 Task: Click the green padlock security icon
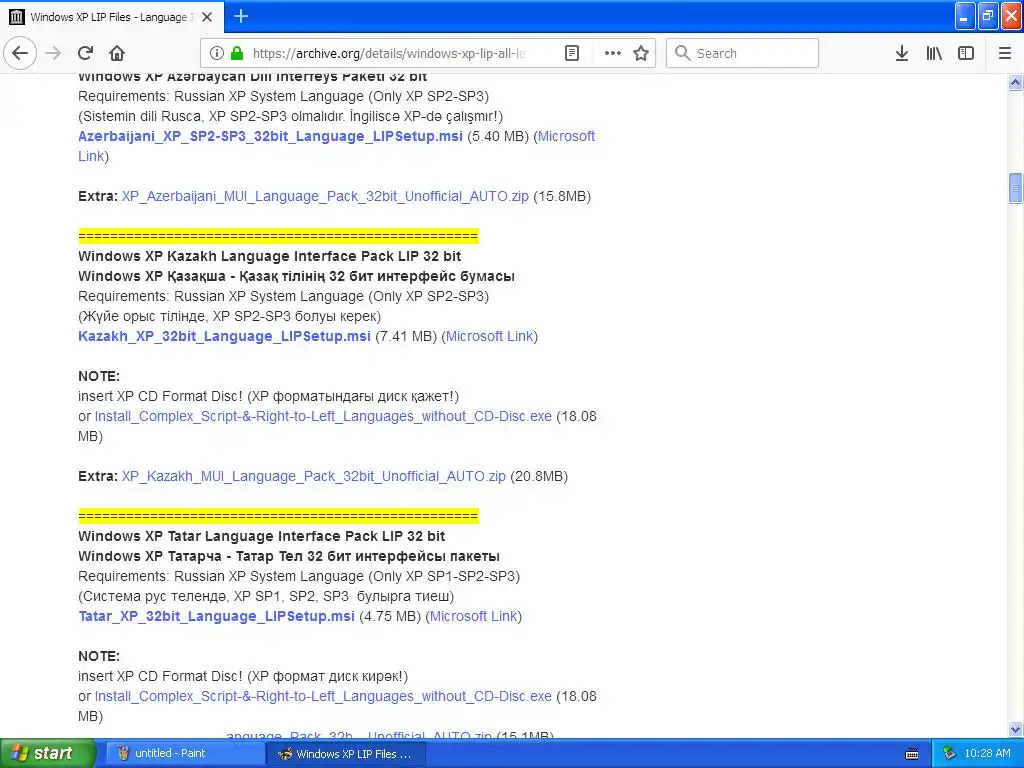pyautogui.click(x=237, y=53)
